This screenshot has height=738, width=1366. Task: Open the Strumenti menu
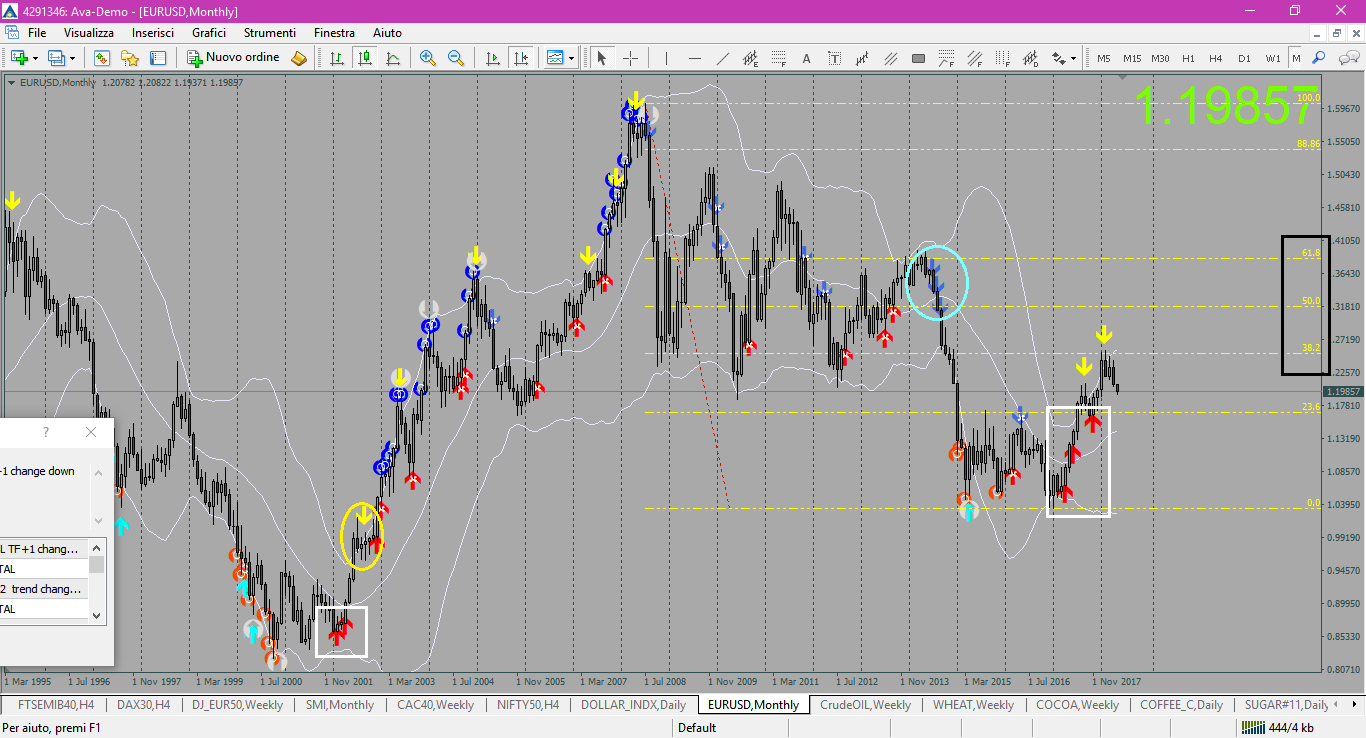coord(269,33)
